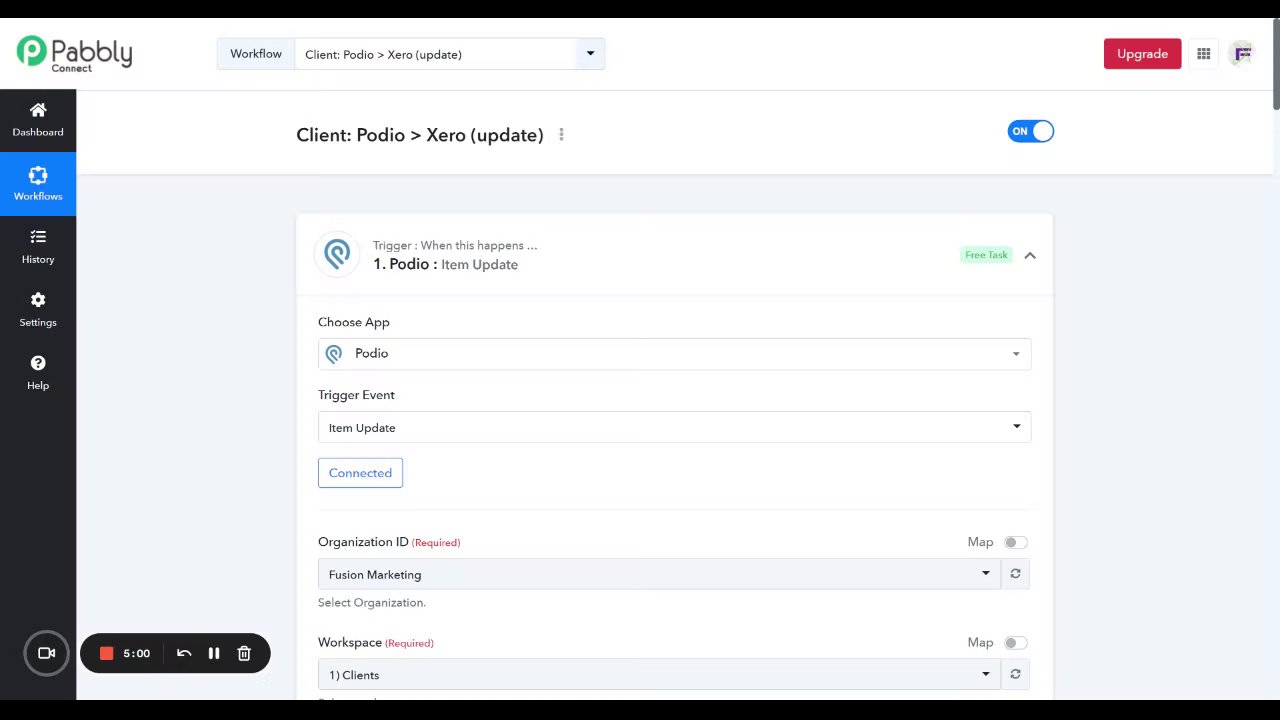Refresh the Workspace list

[1015, 674]
